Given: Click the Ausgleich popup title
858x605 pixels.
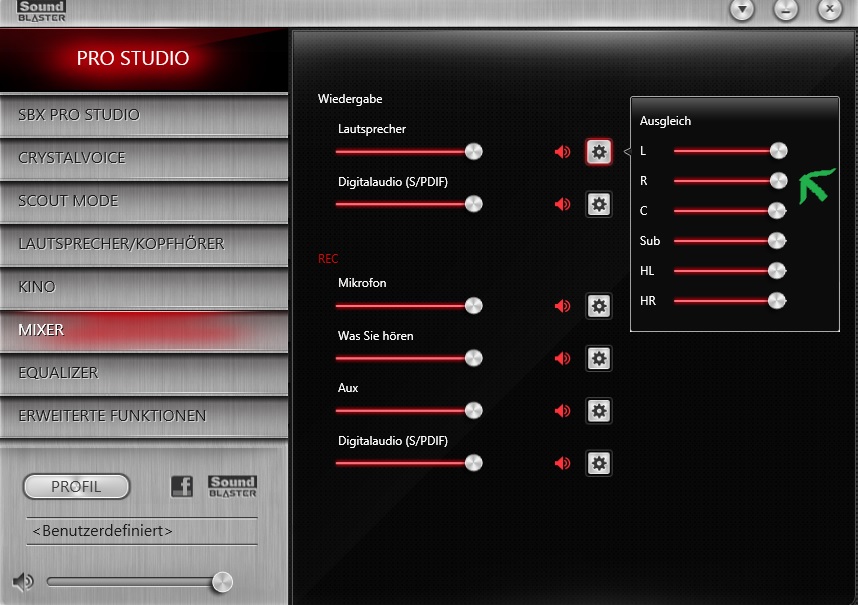Looking at the screenshot, I should (665, 121).
